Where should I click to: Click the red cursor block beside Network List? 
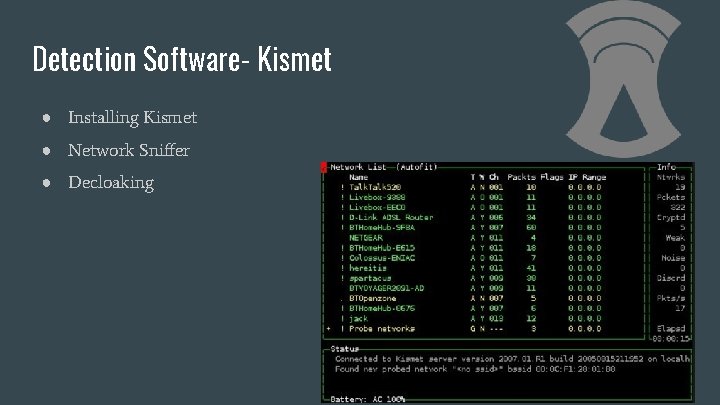[x=324, y=167]
